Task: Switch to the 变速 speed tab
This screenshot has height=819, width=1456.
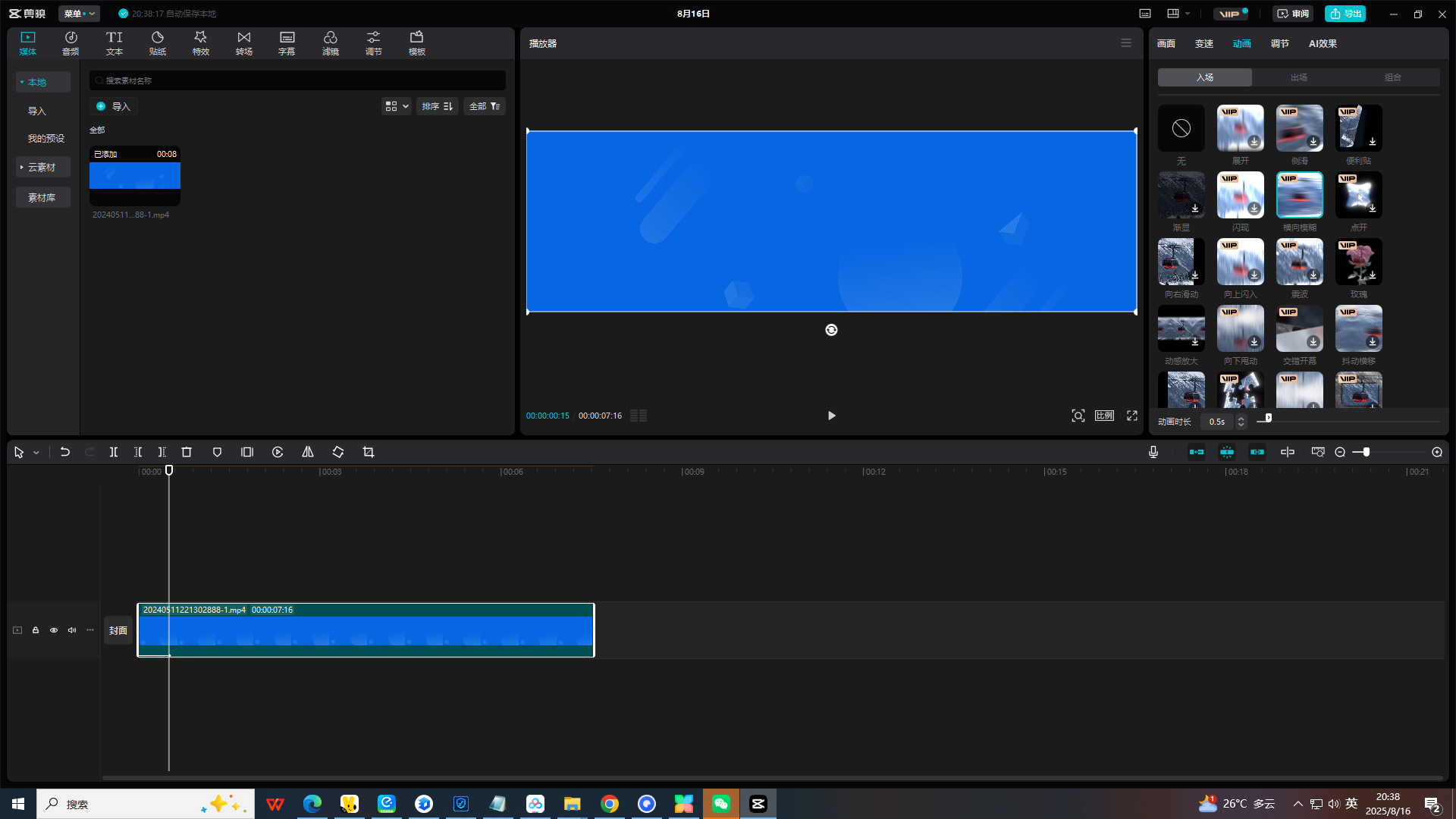Action: point(1203,43)
